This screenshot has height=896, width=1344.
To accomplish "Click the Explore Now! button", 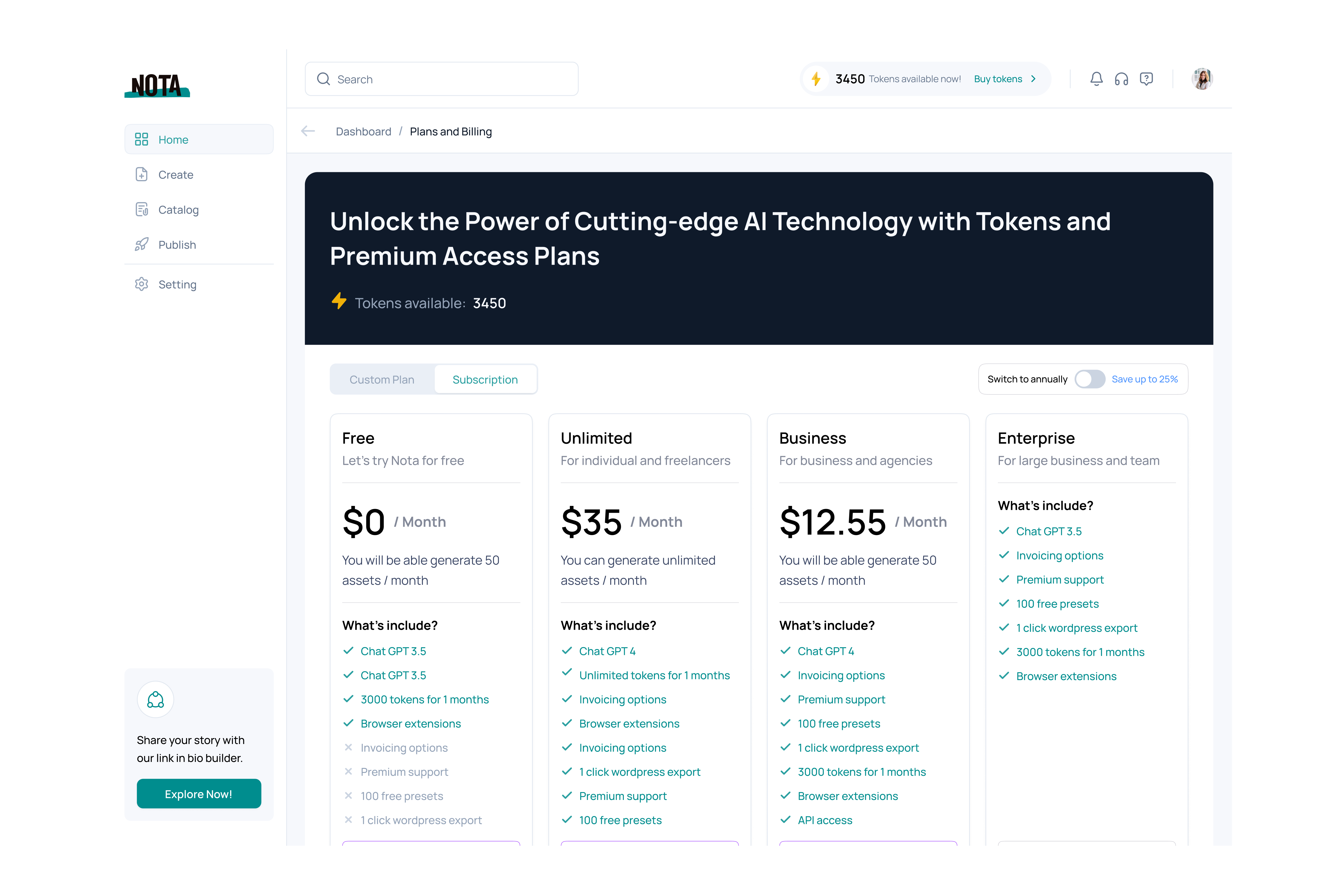I will (198, 794).
